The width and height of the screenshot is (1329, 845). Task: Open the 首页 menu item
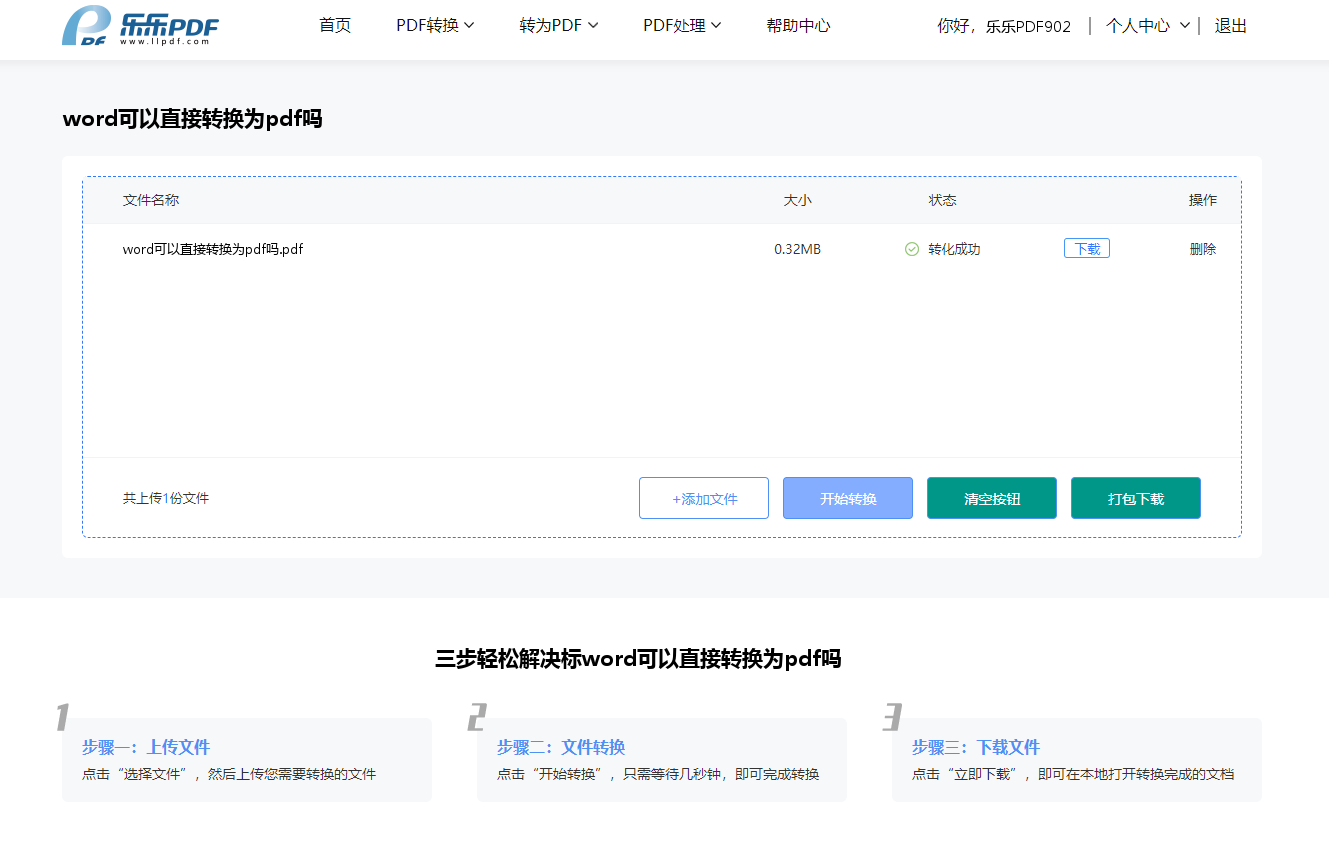335,26
